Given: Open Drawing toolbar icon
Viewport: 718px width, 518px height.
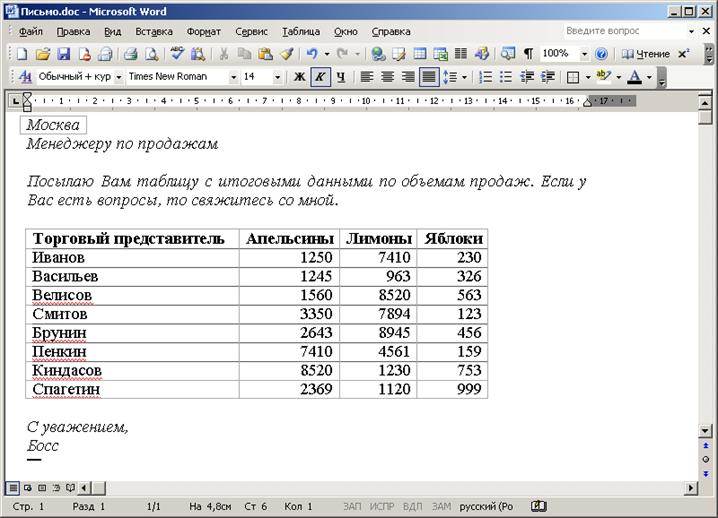Looking at the screenshot, I should pyautogui.click(x=481, y=54).
